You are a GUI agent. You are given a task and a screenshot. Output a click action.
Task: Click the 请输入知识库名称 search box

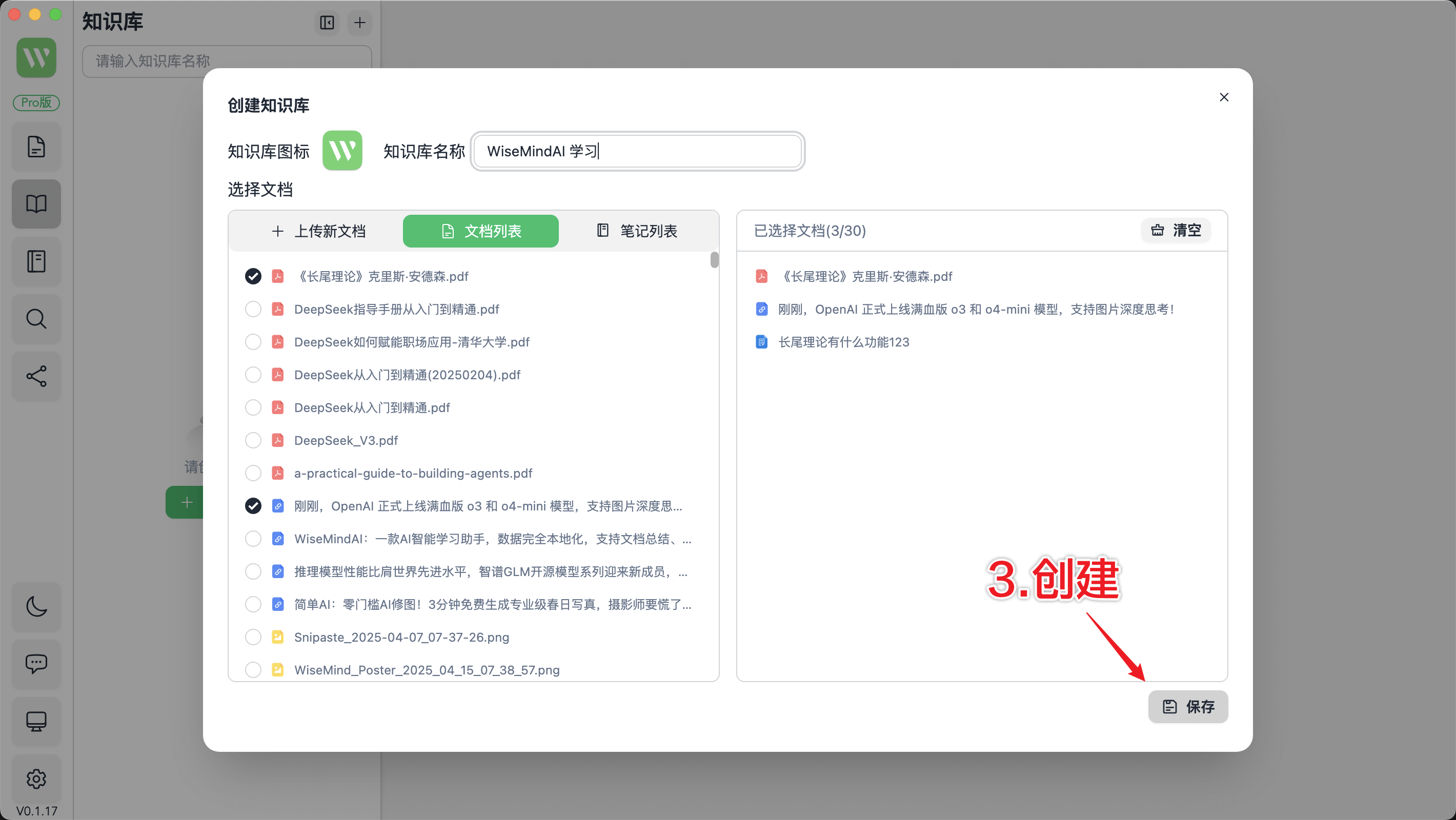pyautogui.click(x=227, y=60)
